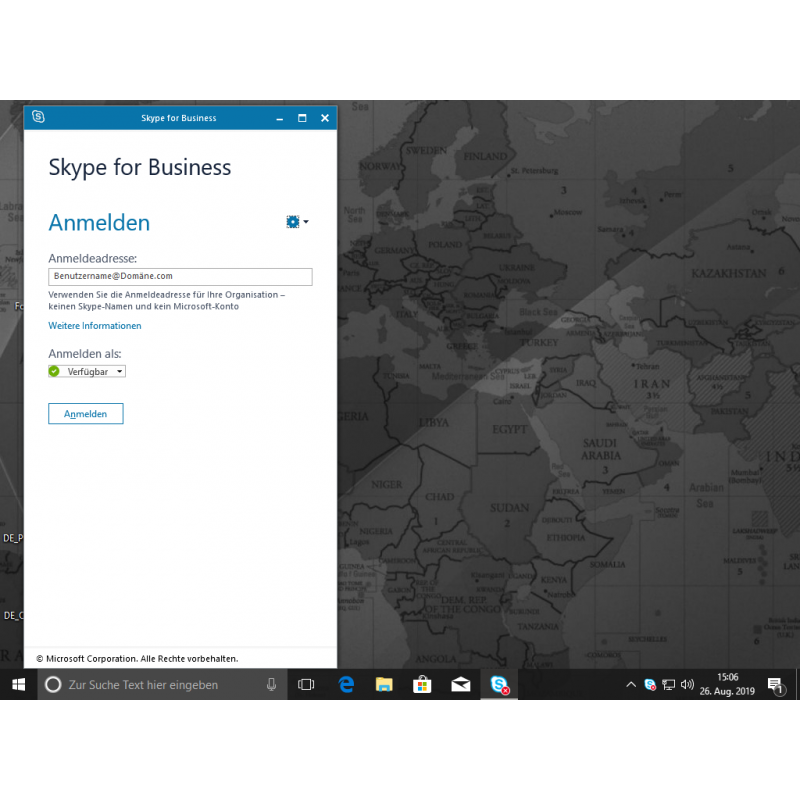Launch Microsoft Edge from the taskbar
The image size is (800, 800).
(346, 685)
